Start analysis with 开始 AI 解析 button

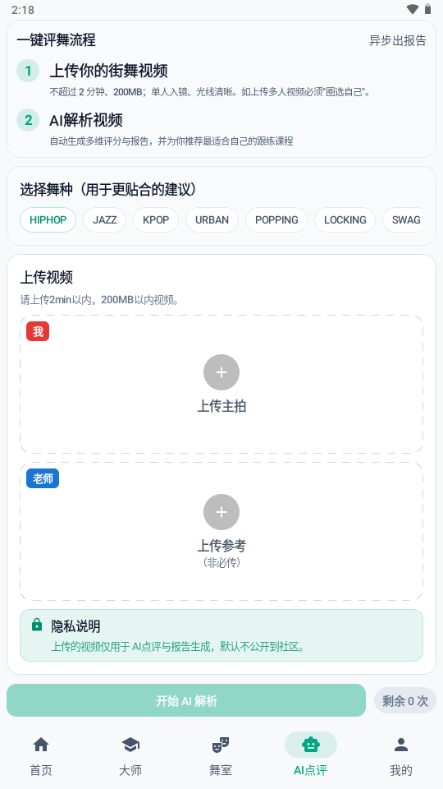[x=186, y=700]
